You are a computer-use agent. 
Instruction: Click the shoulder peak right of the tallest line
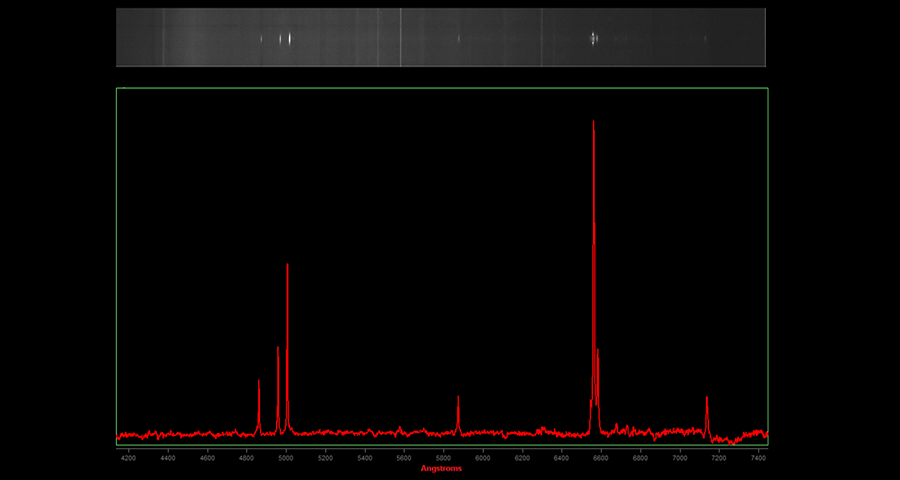coord(598,352)
